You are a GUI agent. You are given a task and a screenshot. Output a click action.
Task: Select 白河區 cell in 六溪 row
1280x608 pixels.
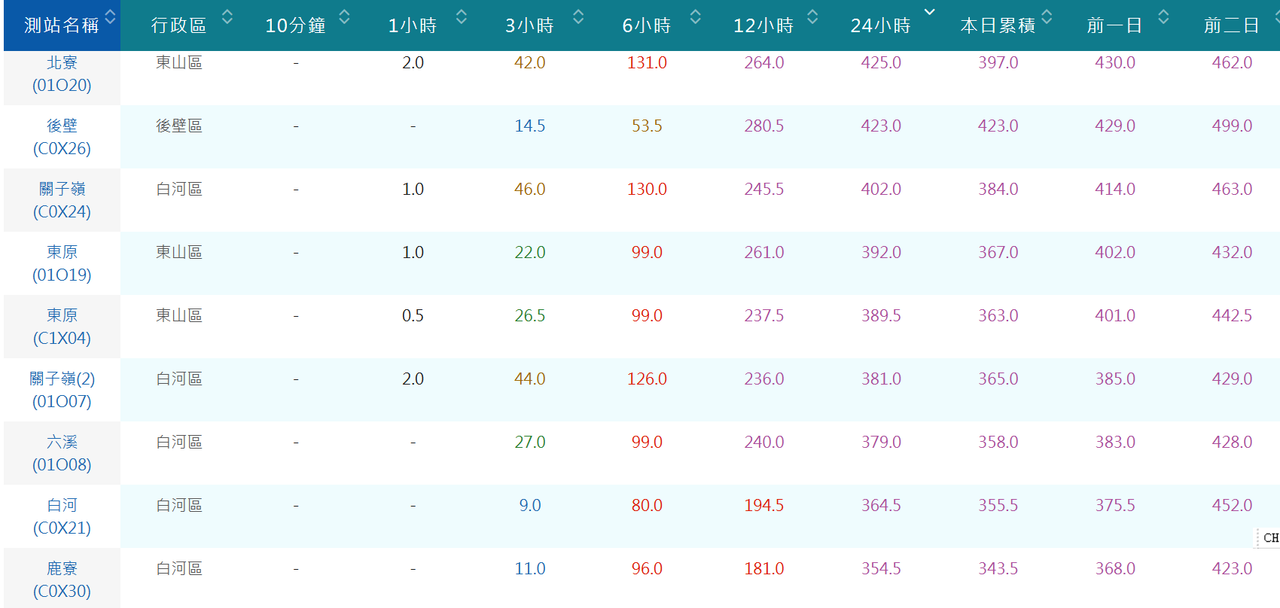[179, 442]
